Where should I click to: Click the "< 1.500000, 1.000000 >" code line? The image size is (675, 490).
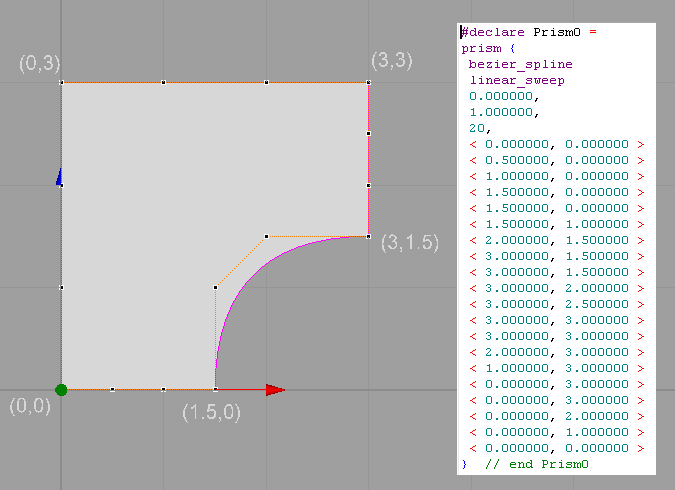pyautogui.click(x=556, y=224)
